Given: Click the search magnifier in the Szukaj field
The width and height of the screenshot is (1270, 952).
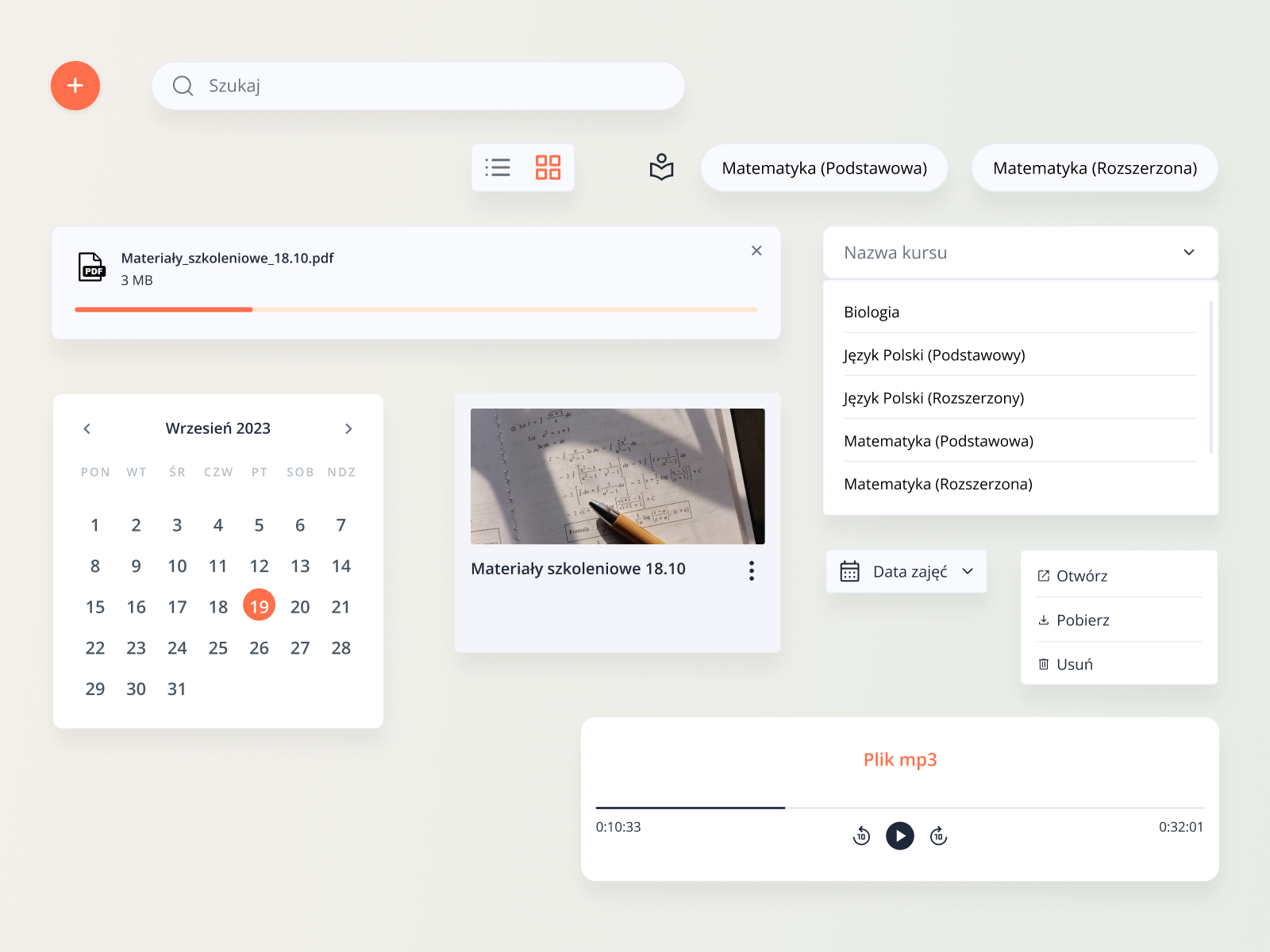Looking at the screenshot, I should tap(183, 86).
